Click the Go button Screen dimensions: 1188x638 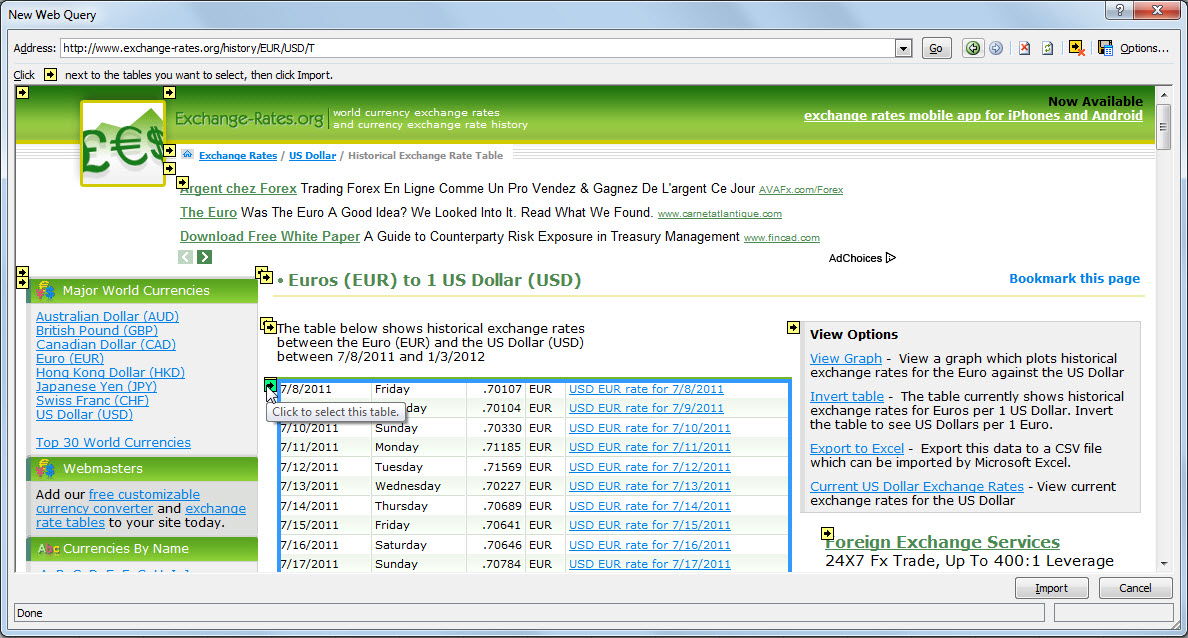[936, 48]
